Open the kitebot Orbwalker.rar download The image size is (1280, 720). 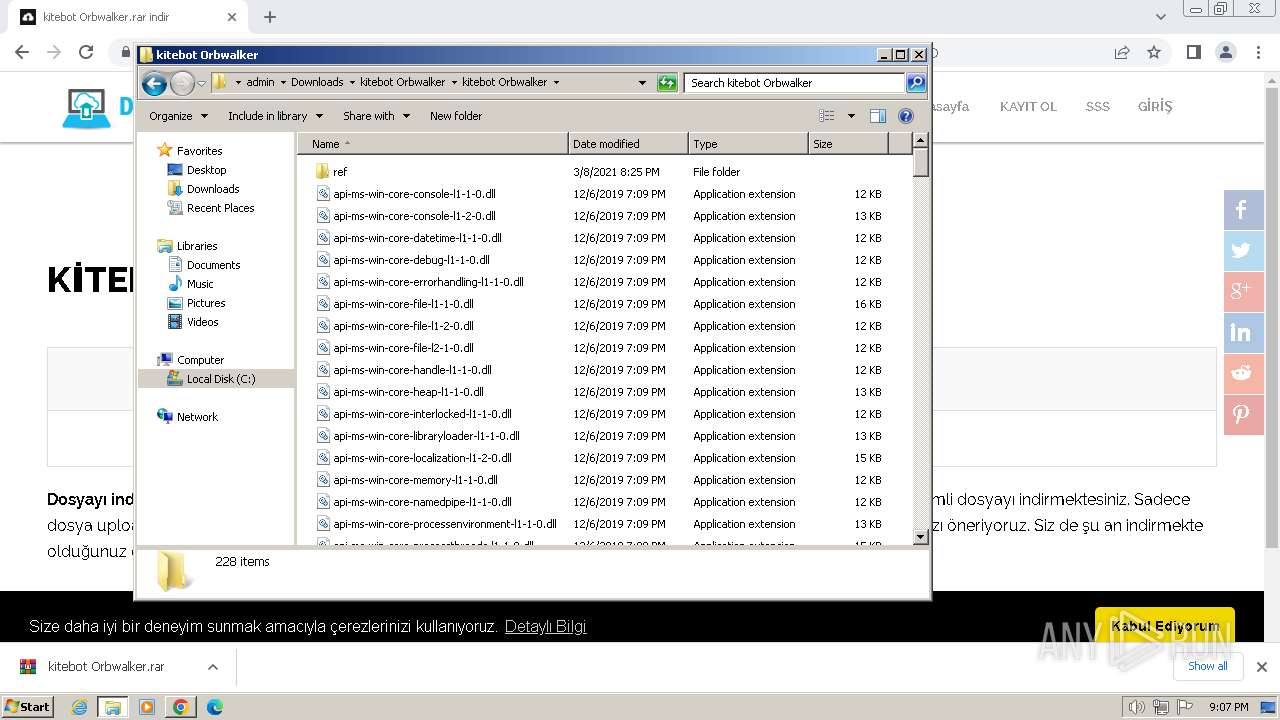[106, 667]
